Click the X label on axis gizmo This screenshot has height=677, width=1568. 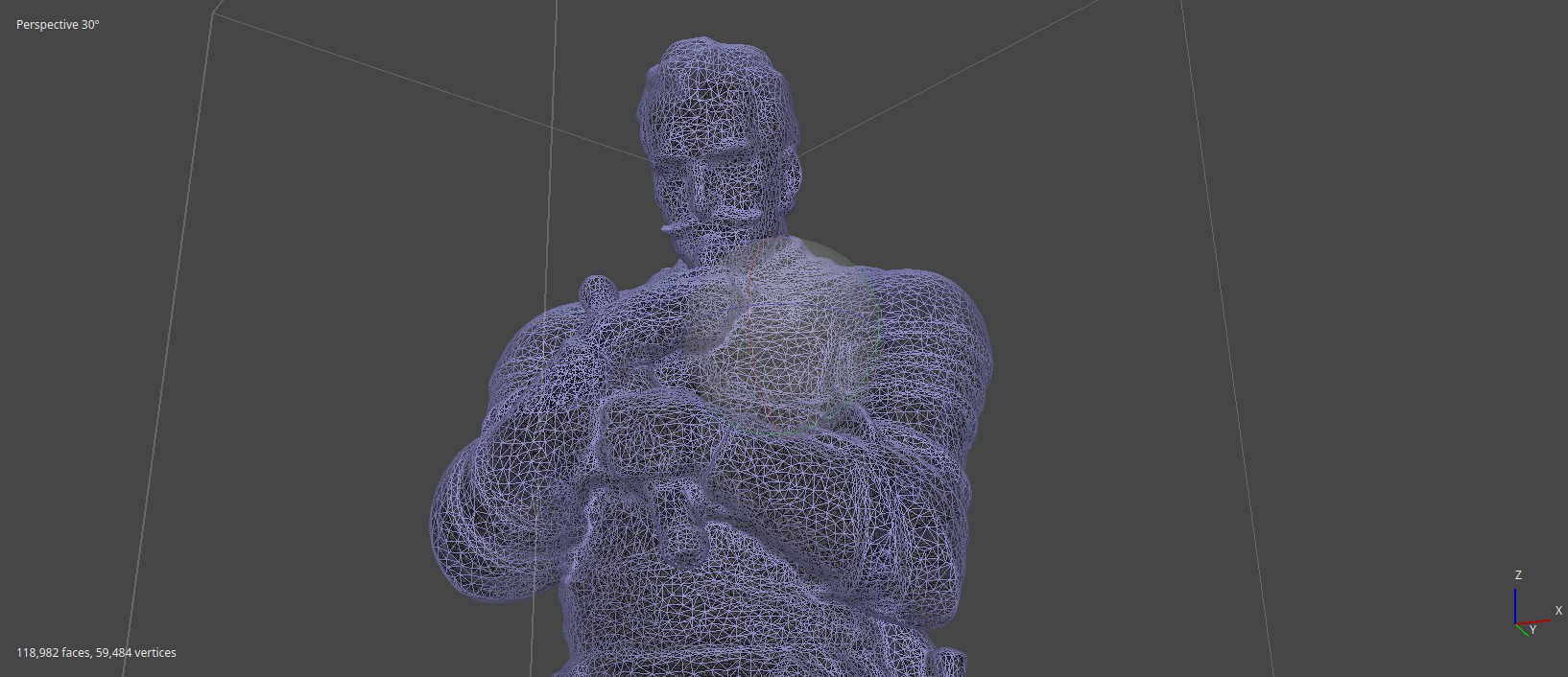tap(1558, 611)
